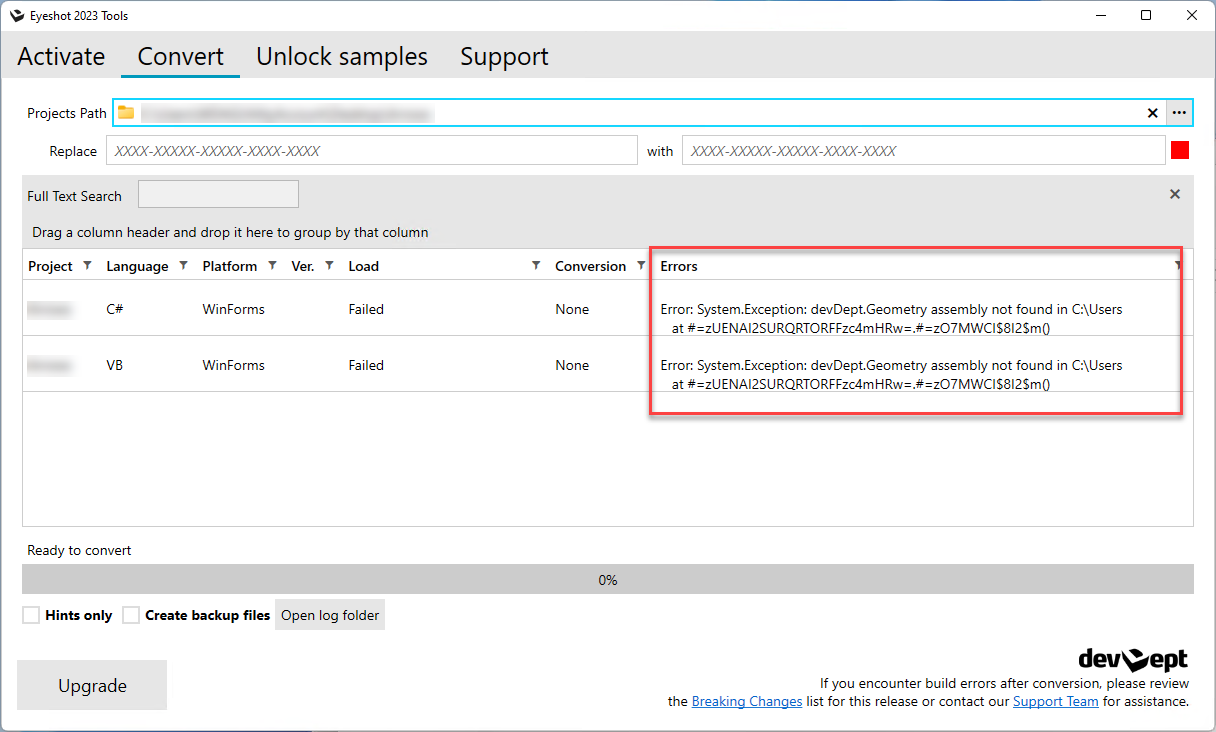Open the Project column filter
The image size is (1216, 732).
click(x=87, y=265)
